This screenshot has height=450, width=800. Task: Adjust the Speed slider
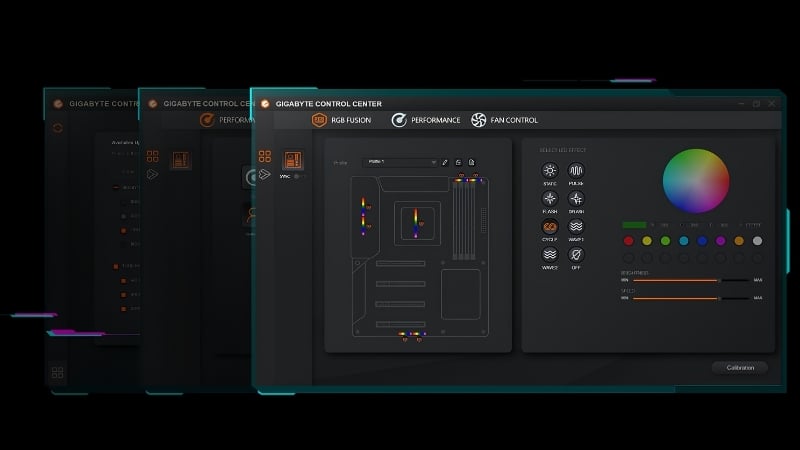point(691,298)
